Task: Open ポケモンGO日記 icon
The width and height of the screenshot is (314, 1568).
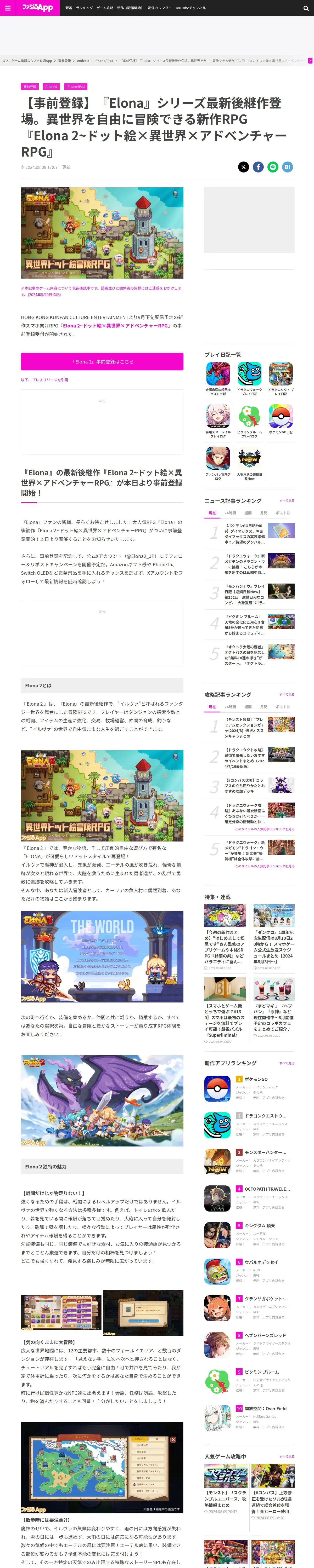Action: 281,416
